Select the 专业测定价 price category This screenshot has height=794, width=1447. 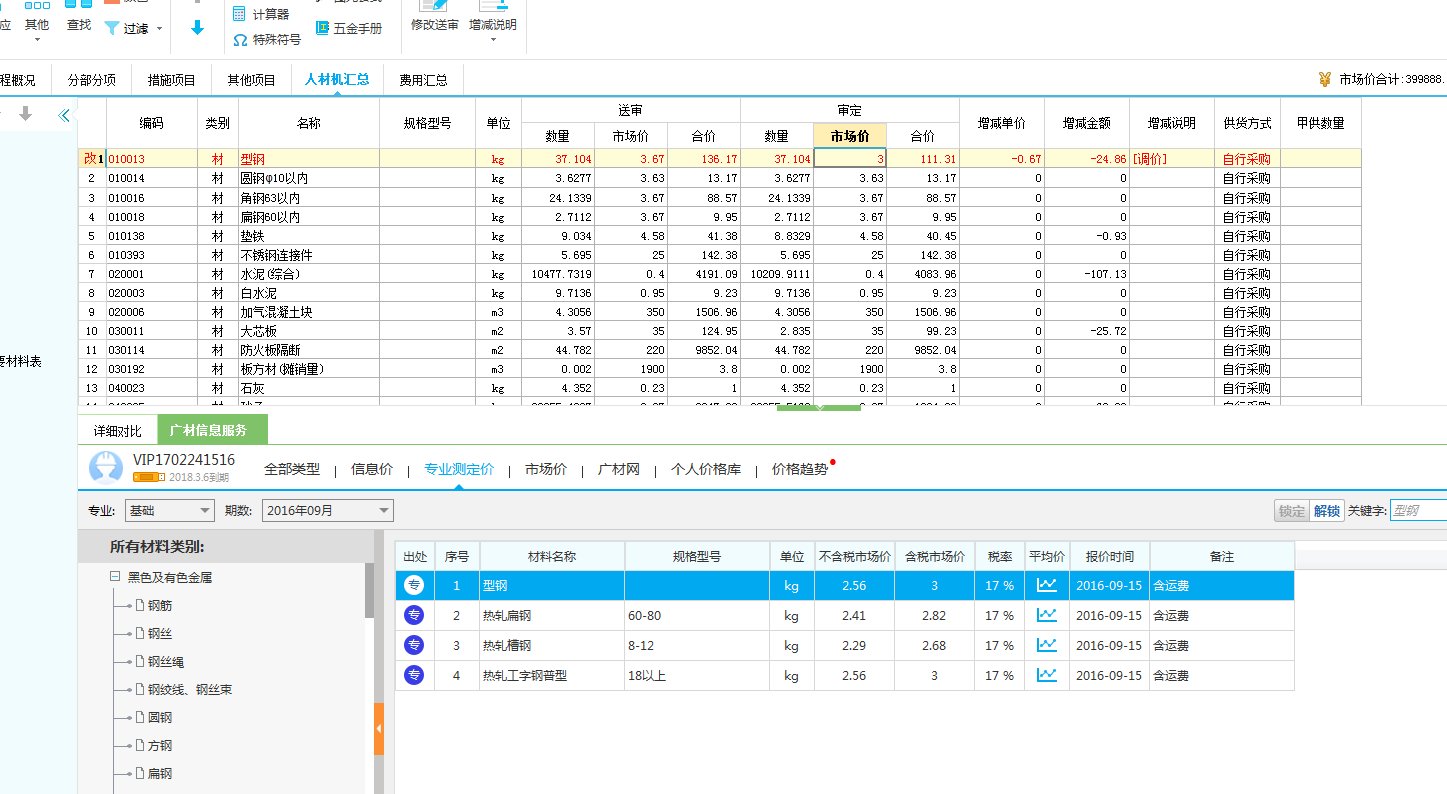click(x=459, y=469)
